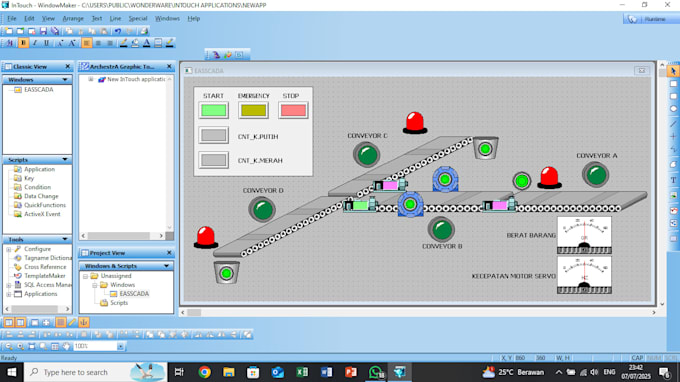This screenshot has width=680, height=382.
Task: Collapse the Windows section in Classic View
Action: (65, 80)
